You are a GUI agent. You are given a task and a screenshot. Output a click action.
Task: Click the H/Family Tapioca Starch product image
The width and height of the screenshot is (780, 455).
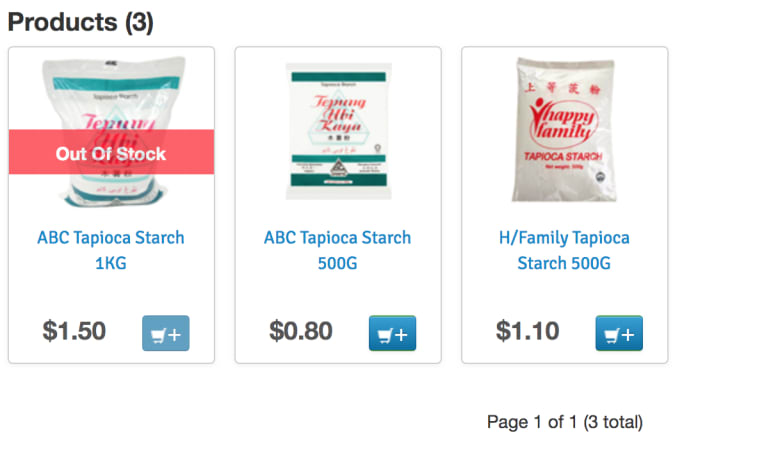pos(564,130)
